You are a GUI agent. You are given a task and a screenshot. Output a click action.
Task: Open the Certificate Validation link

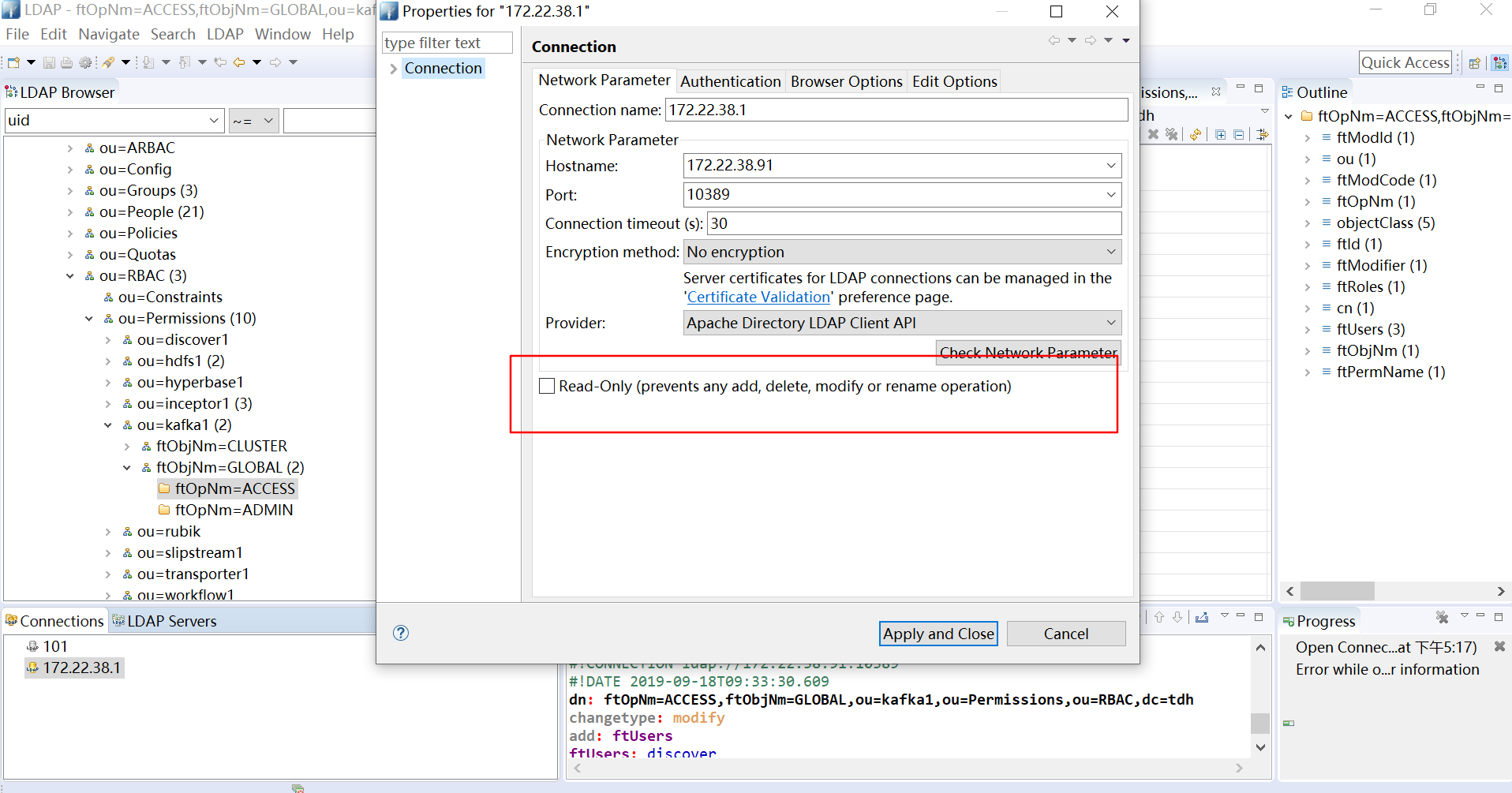pos(758,297)
